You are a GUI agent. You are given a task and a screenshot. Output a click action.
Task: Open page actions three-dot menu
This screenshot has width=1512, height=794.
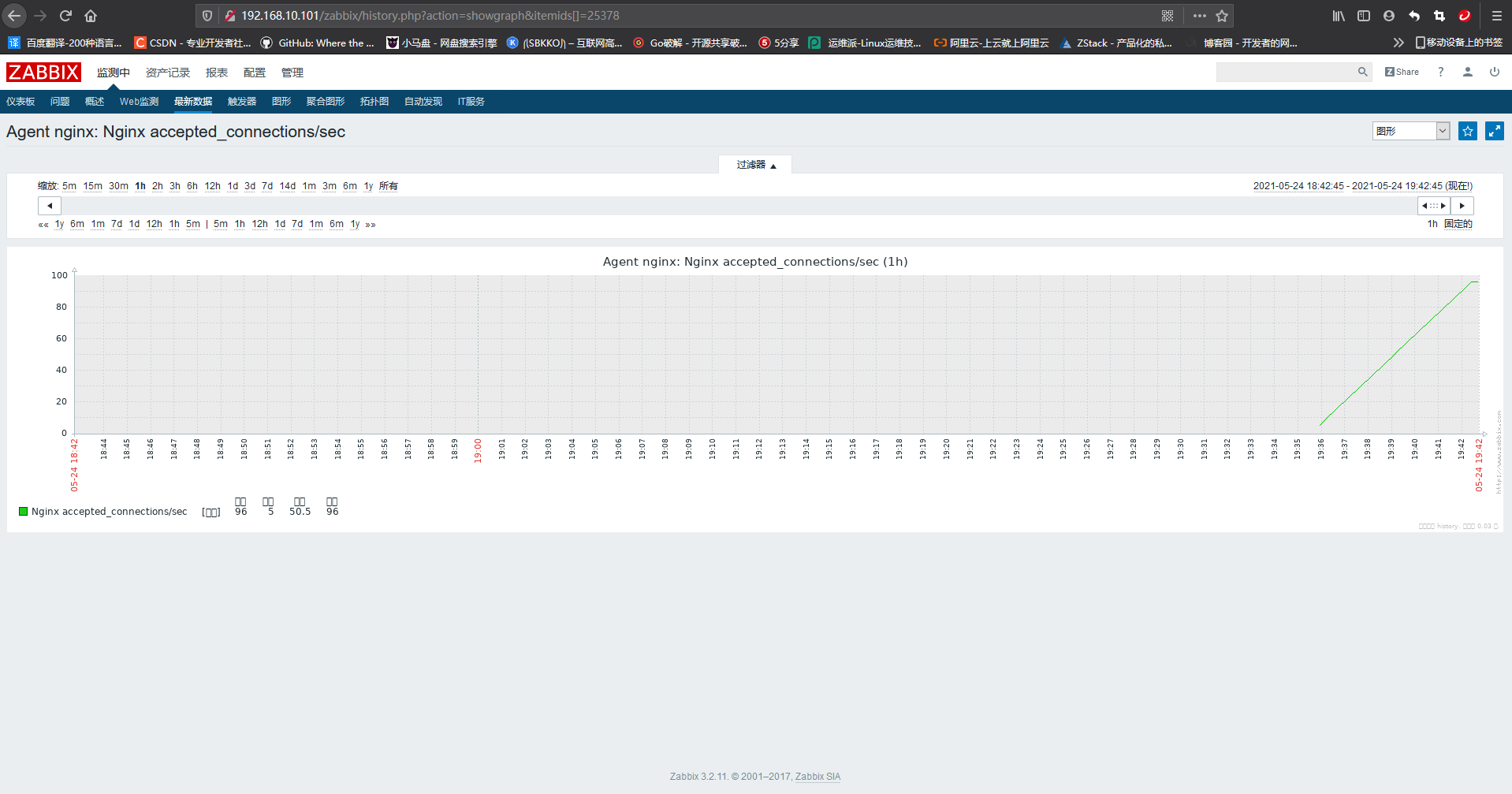pyautogui.click(x=1200, y=16)
